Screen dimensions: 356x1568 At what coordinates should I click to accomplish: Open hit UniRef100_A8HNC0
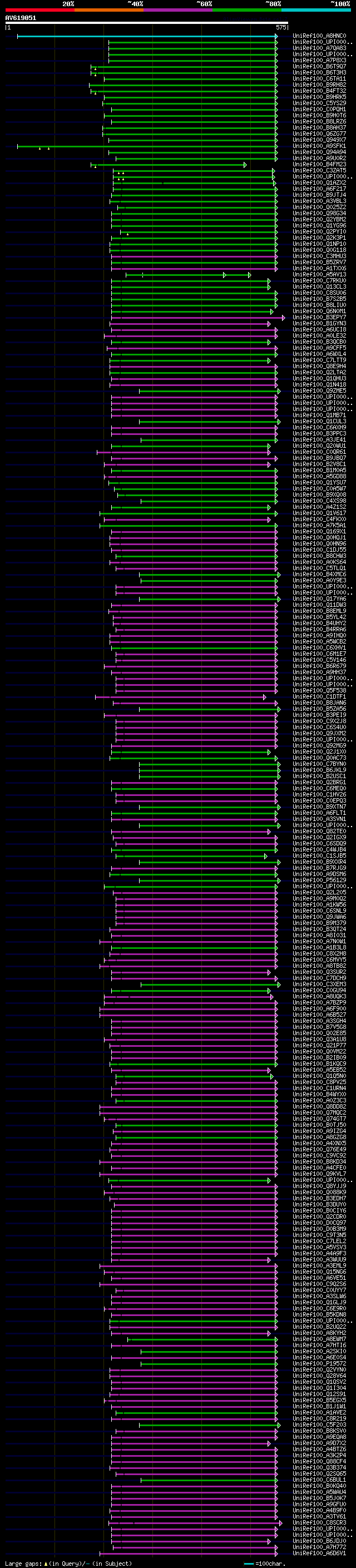[x=319, y=36]
